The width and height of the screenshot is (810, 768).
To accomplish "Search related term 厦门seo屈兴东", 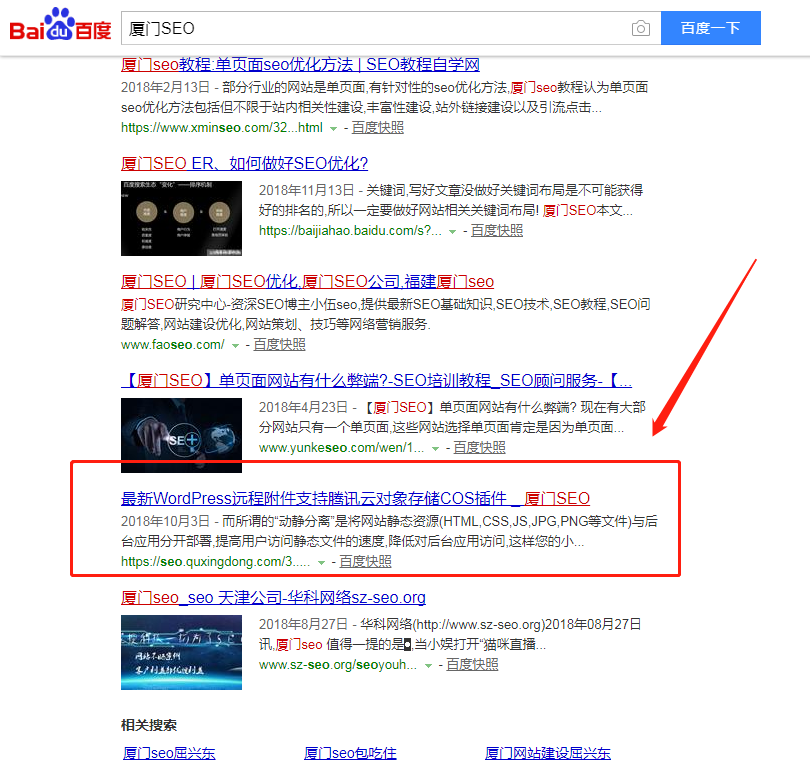I will tap(169, 754).
